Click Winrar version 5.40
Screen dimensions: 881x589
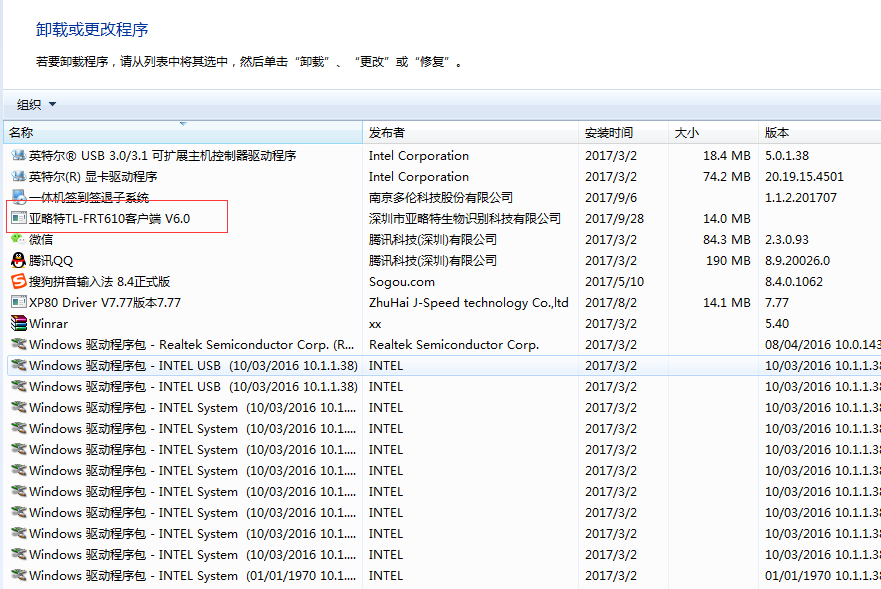(x=776, y=324)
